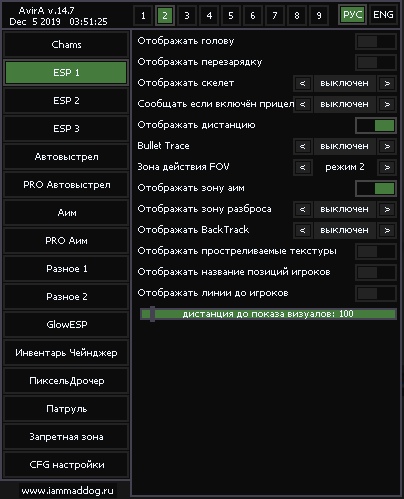
Task: Click right arrow for Зона действия FOV
Action: pyautogui.click(x=387, y=167)
